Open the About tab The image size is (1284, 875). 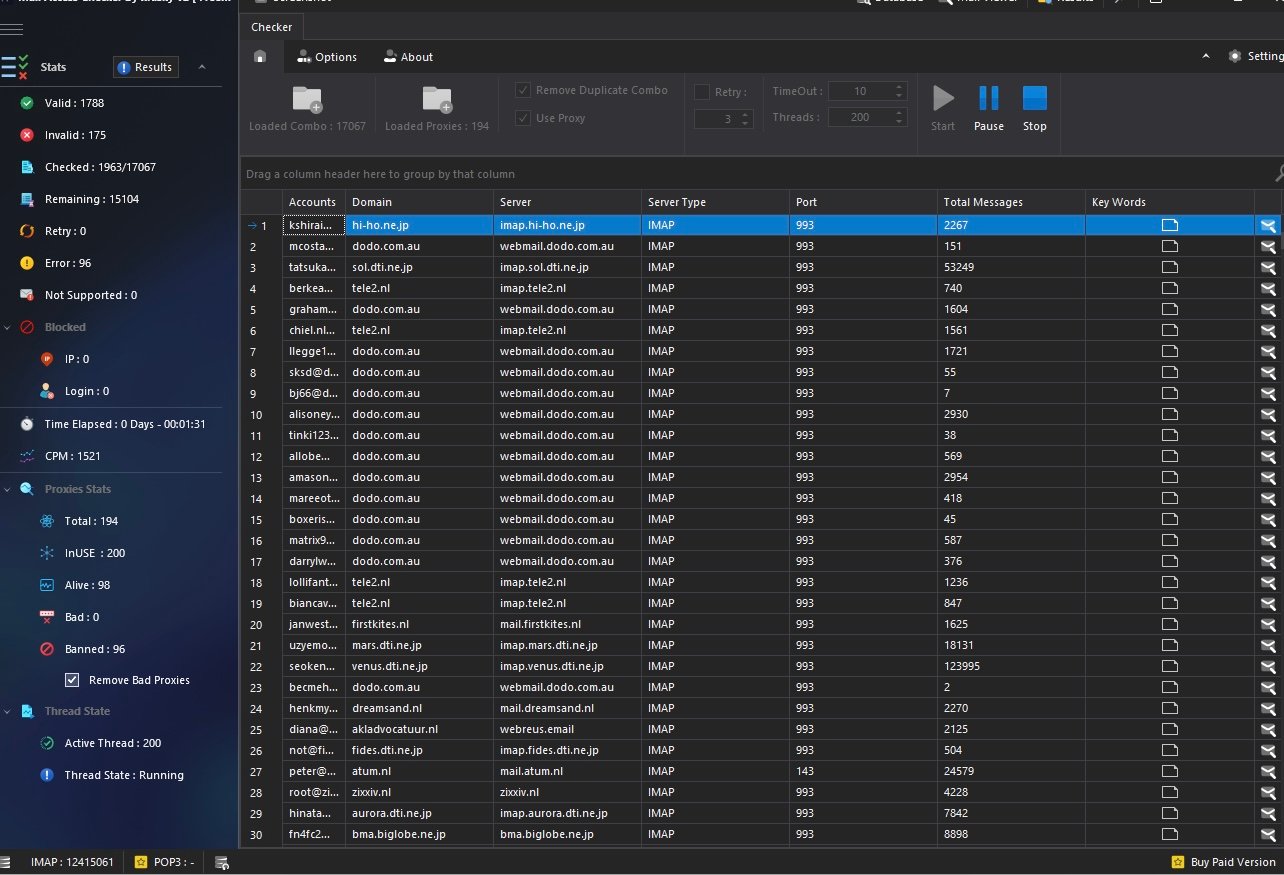408,57
